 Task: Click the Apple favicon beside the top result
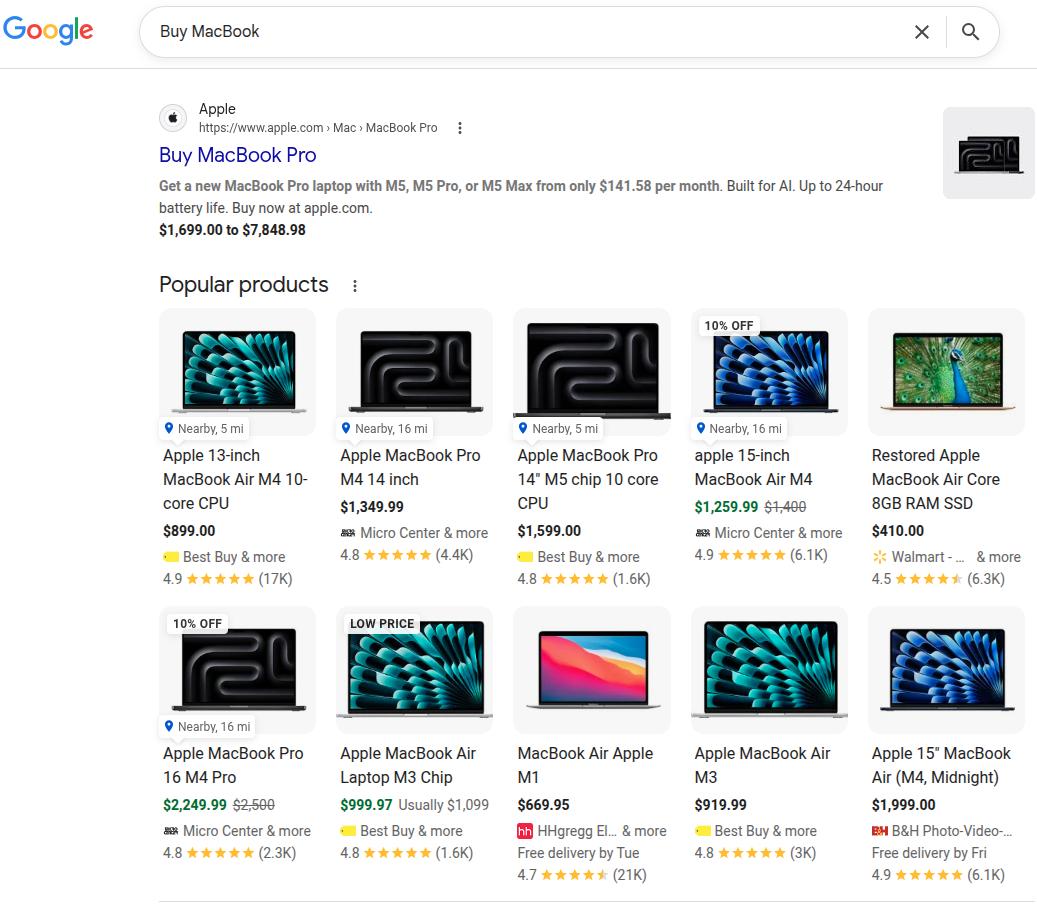[172, 117]
